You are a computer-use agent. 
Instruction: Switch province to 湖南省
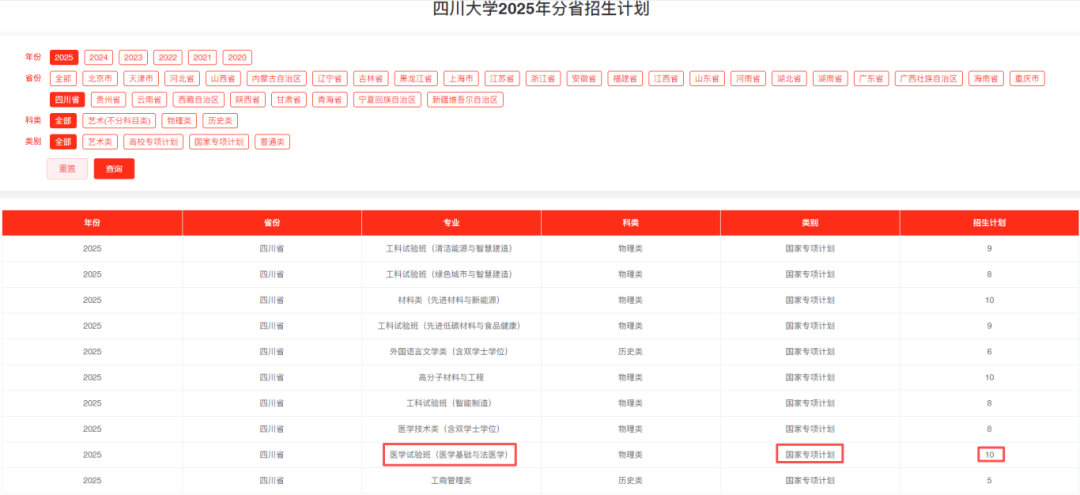[x=831, y=78]
